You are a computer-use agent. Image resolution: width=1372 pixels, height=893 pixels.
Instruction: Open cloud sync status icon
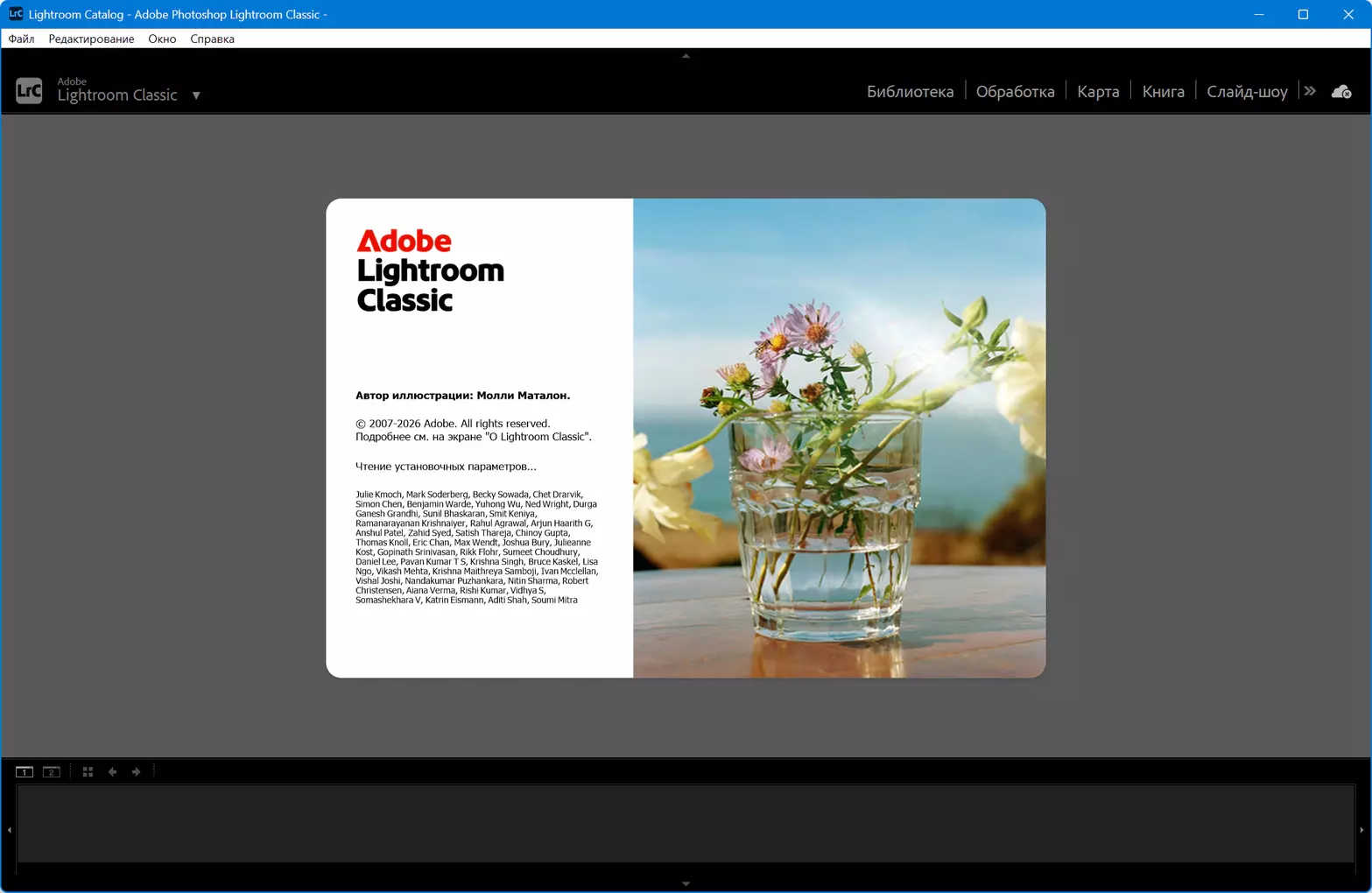[x=1341, y=91]
